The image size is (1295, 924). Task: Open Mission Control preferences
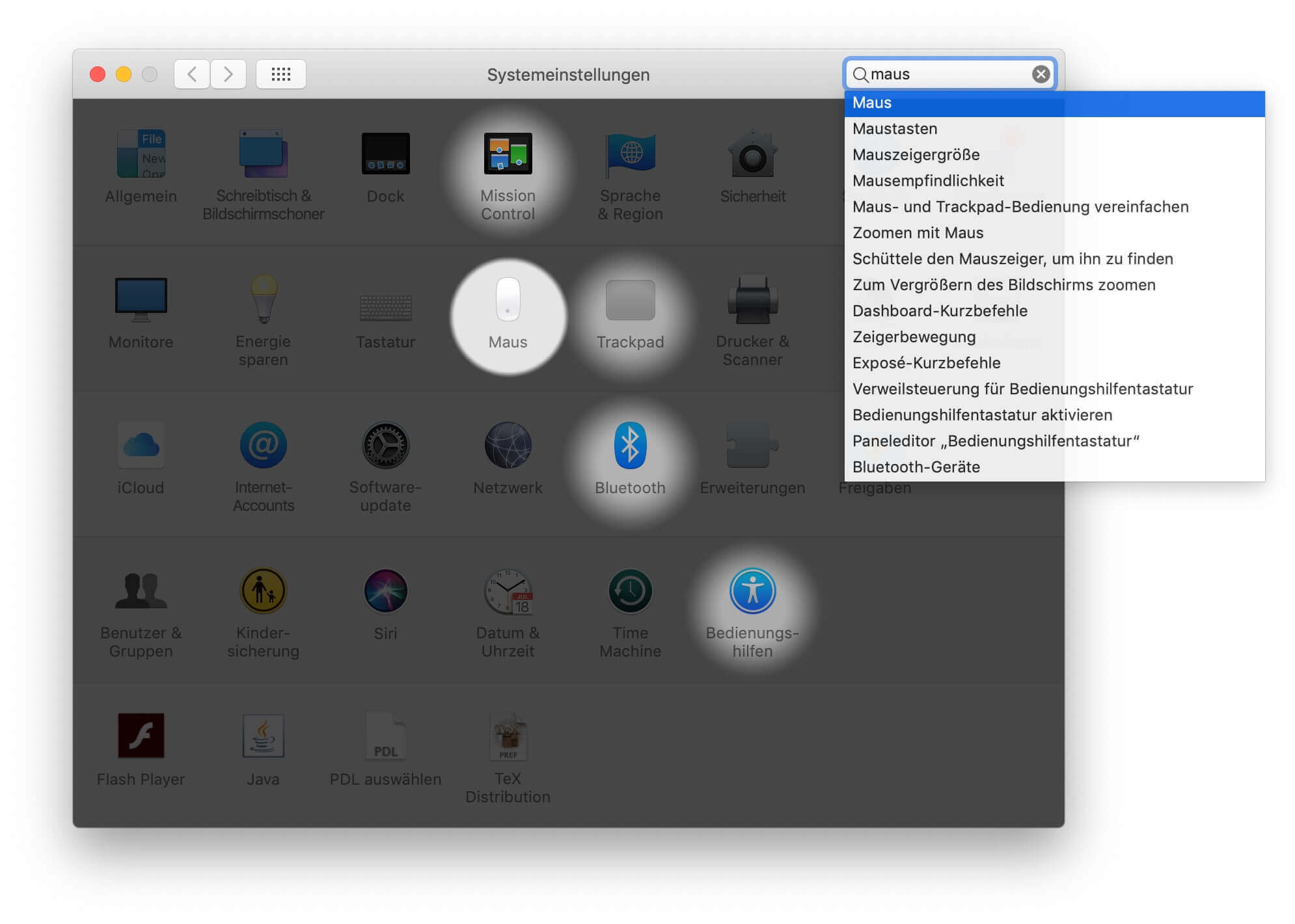[508, 155]
